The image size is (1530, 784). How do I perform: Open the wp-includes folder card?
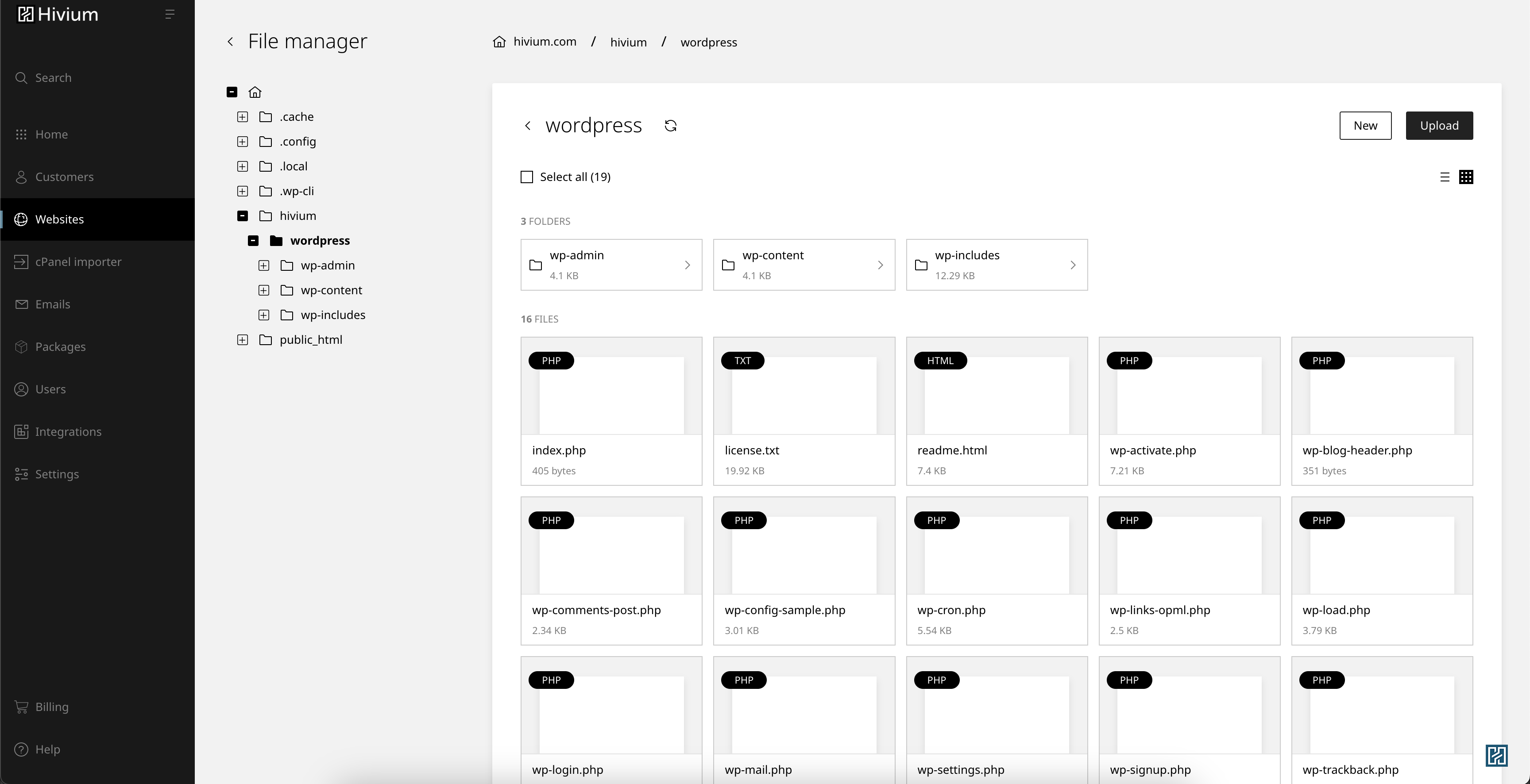[x=997, y=265]
